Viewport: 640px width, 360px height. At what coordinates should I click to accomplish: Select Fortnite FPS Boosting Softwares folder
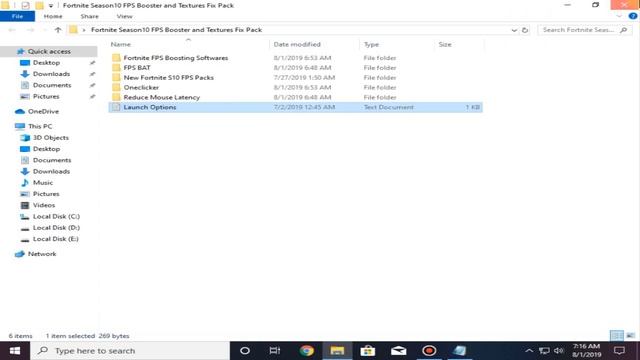[176, 58]
